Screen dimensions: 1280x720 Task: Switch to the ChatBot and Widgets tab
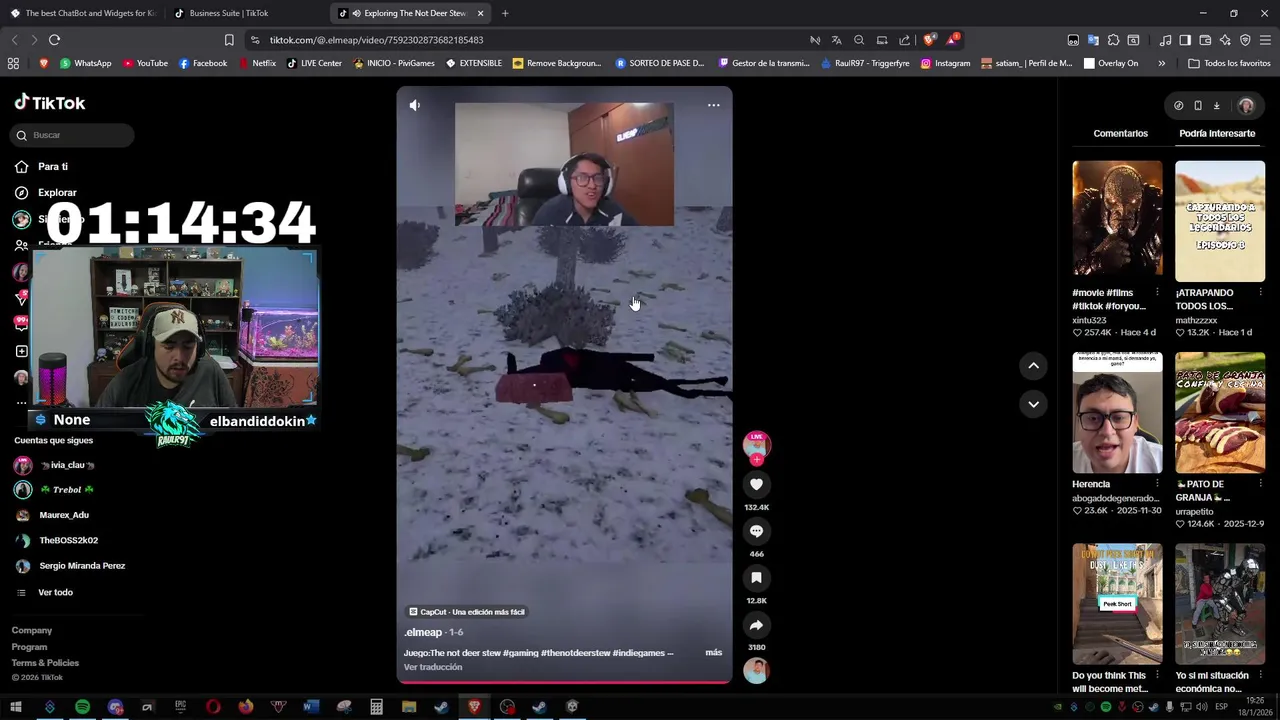pos(84,13)
